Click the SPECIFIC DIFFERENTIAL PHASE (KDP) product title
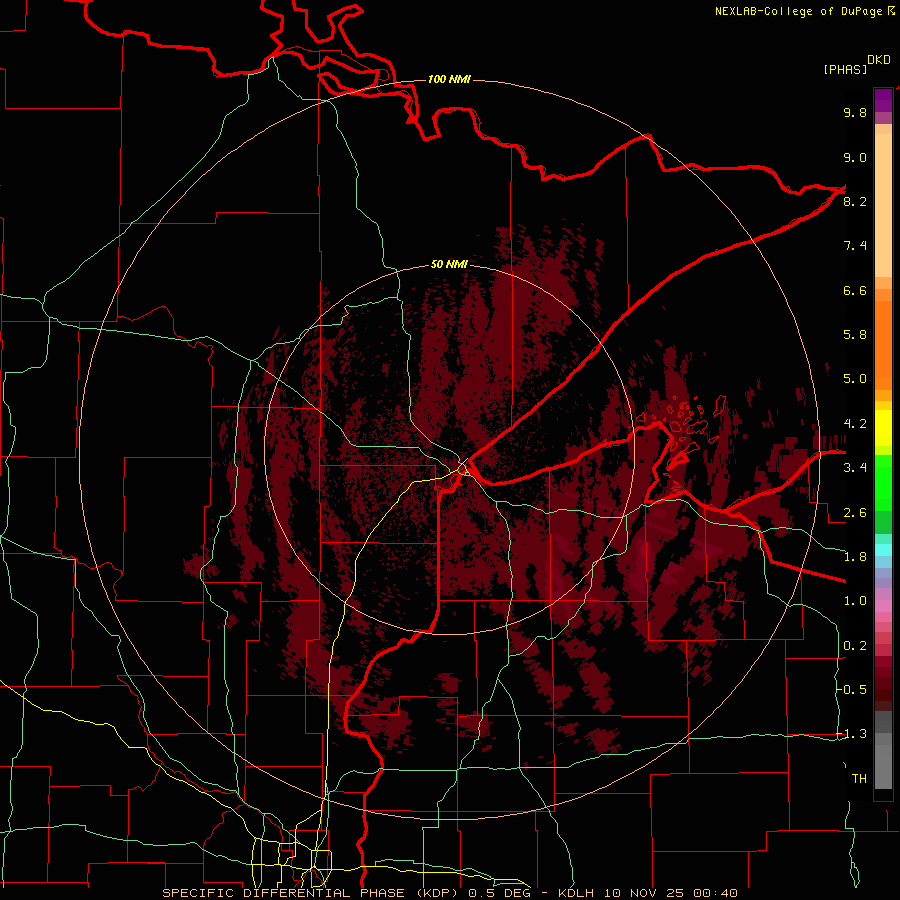 (x=312, y=893)
